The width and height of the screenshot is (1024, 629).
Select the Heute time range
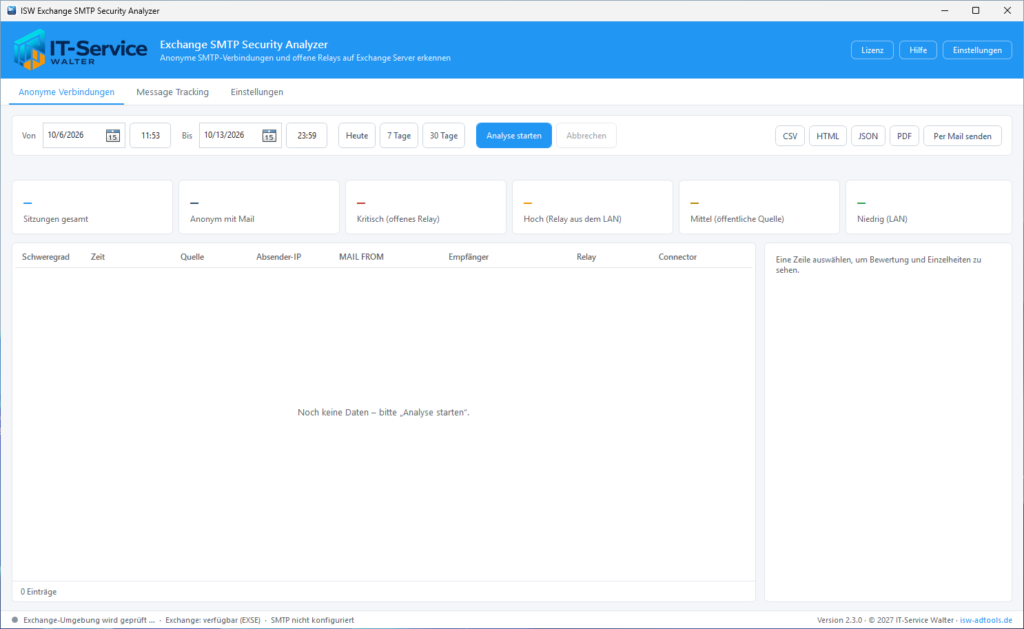point(357,136)
